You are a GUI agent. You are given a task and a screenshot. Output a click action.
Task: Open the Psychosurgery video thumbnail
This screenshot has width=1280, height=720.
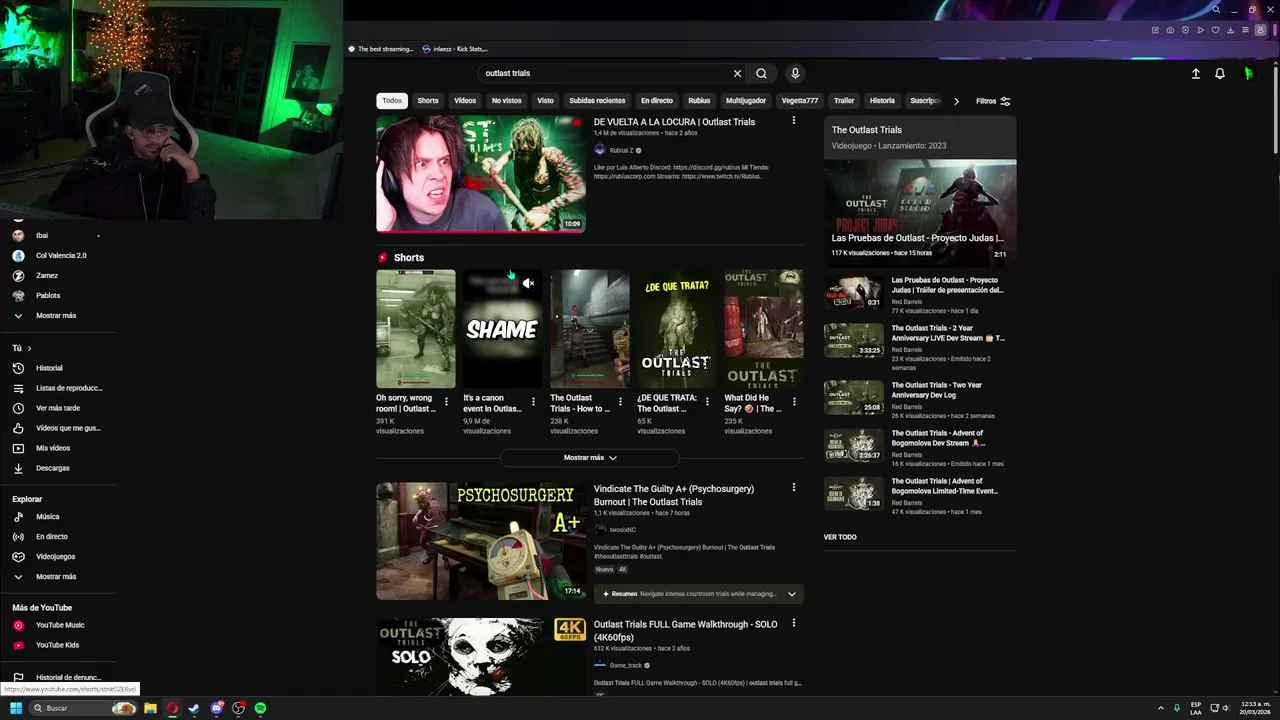(480, 541)
